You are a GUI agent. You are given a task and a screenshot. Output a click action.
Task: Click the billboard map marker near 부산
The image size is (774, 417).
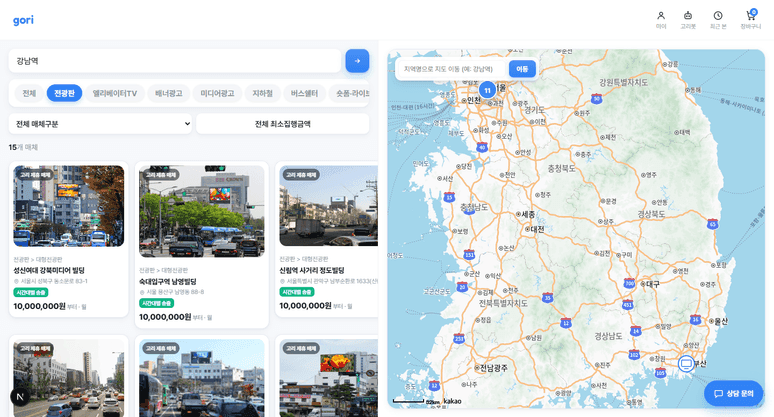pos(686,364)
